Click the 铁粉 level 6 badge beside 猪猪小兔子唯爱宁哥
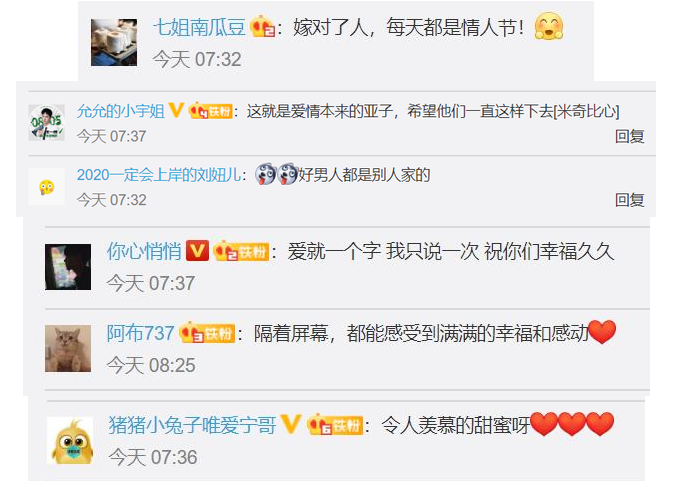The width and height of the screenshot is (686, 481). (x=335, y=424)
